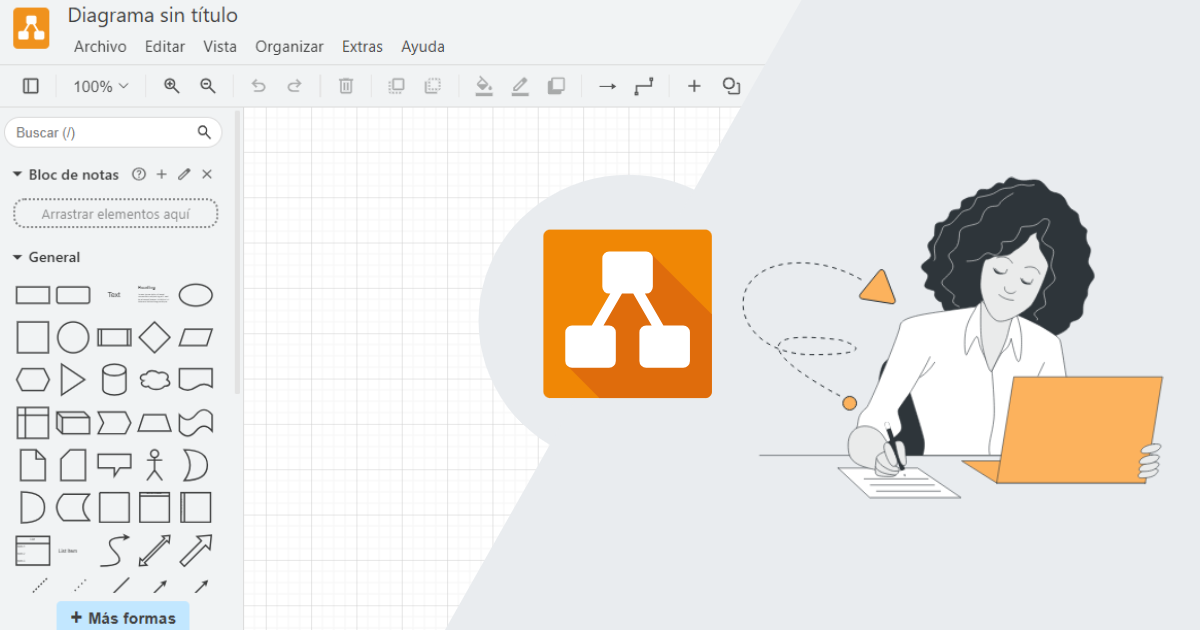The height and width of the screenshot is (630, 1200).
Task: Collapse the General shapes section
Action: coord(17,257)
